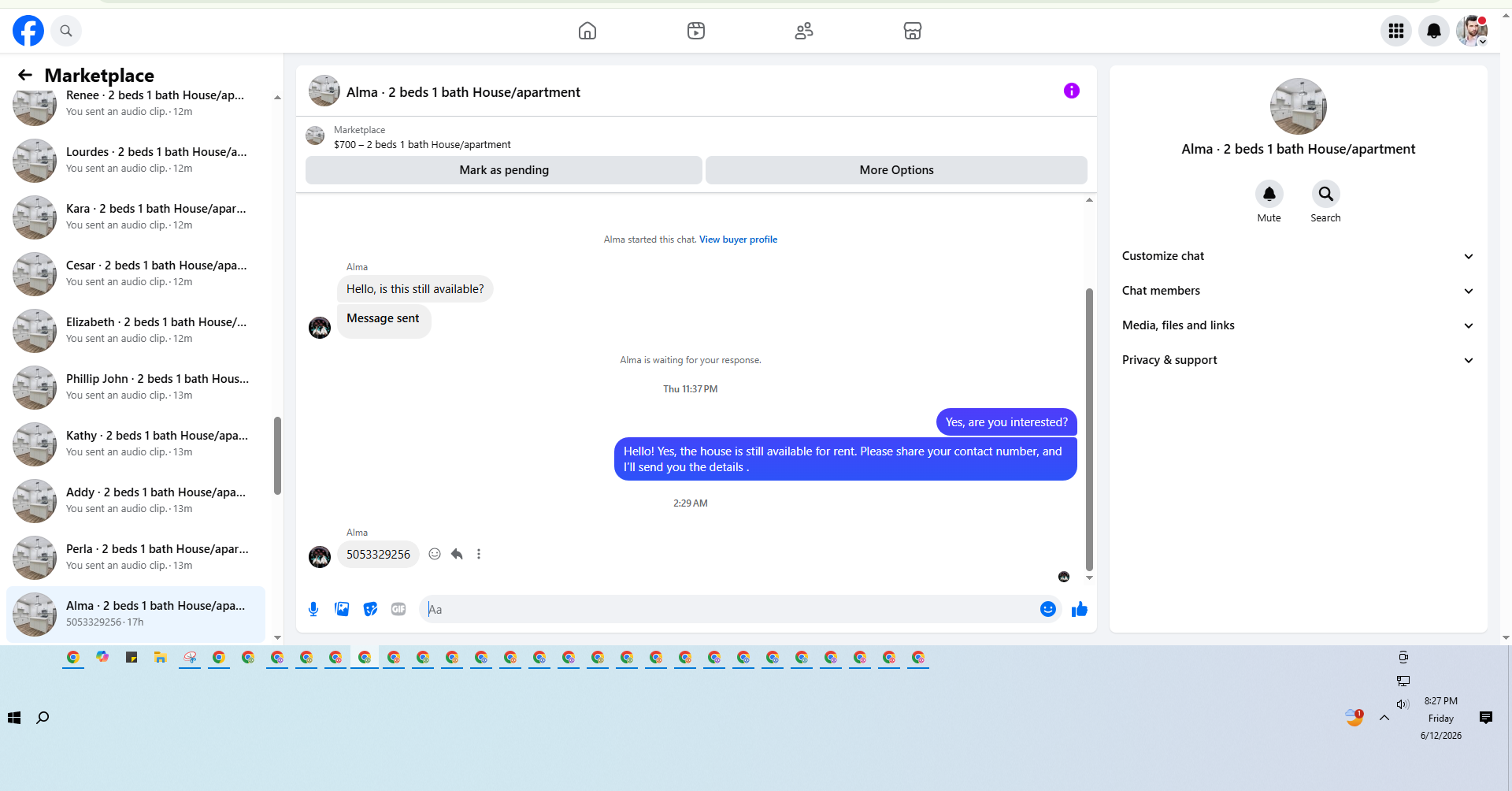1512x791 pixels.
Task: Open Perla conversation in list
Action: click(135, 557)
